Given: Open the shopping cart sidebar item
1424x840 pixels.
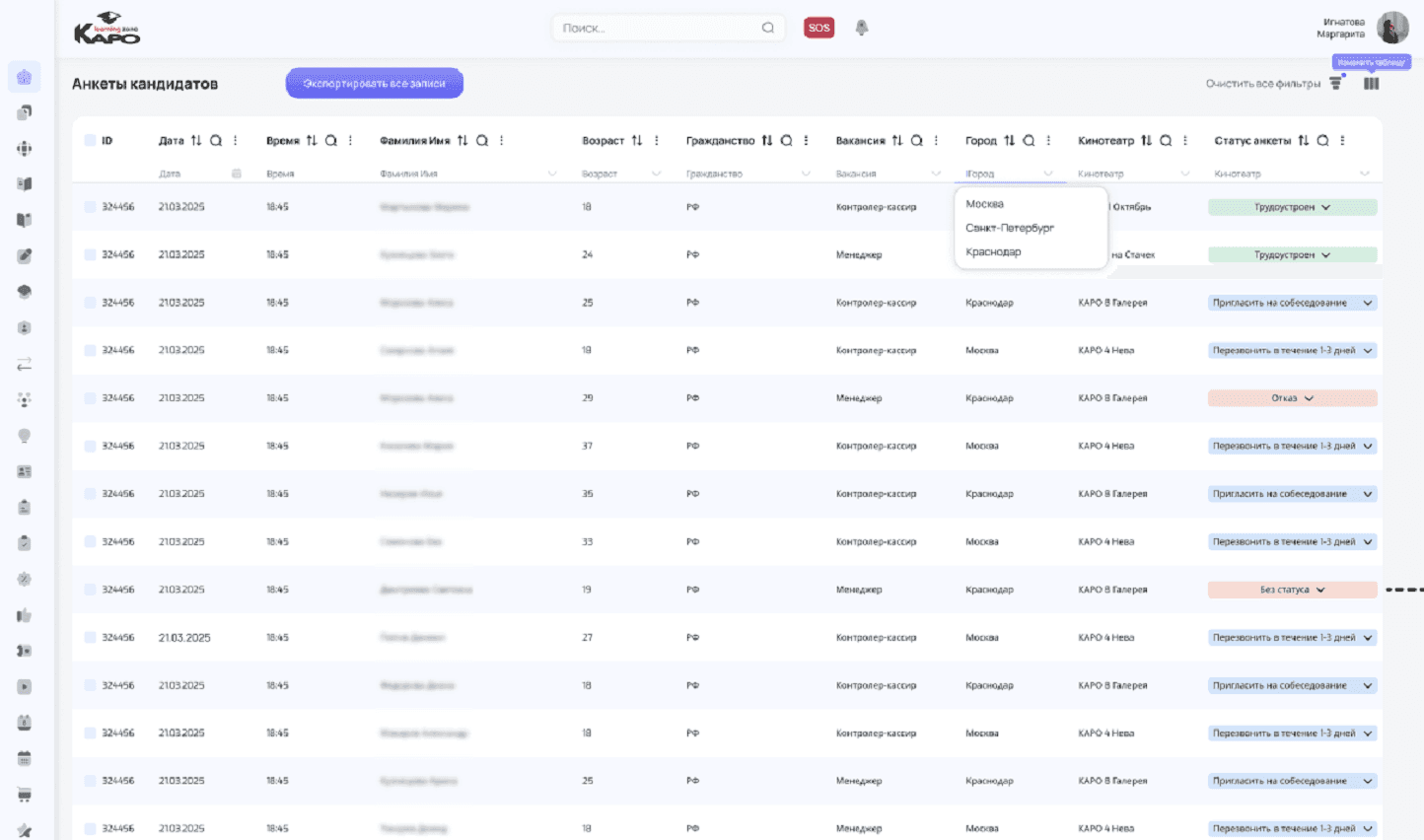Looking at the screenshot, I should (25, 795).
